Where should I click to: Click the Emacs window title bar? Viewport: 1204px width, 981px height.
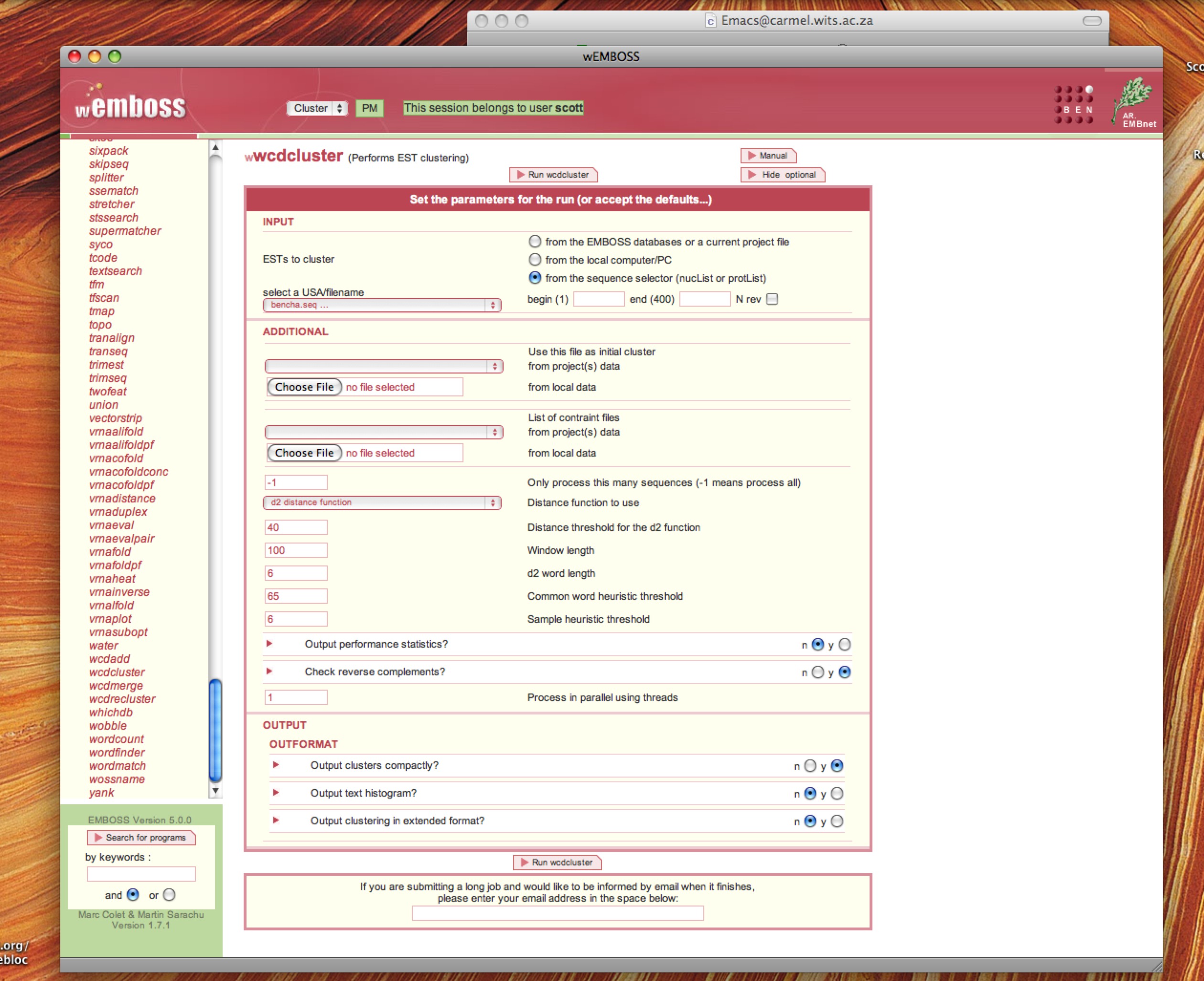788,21
